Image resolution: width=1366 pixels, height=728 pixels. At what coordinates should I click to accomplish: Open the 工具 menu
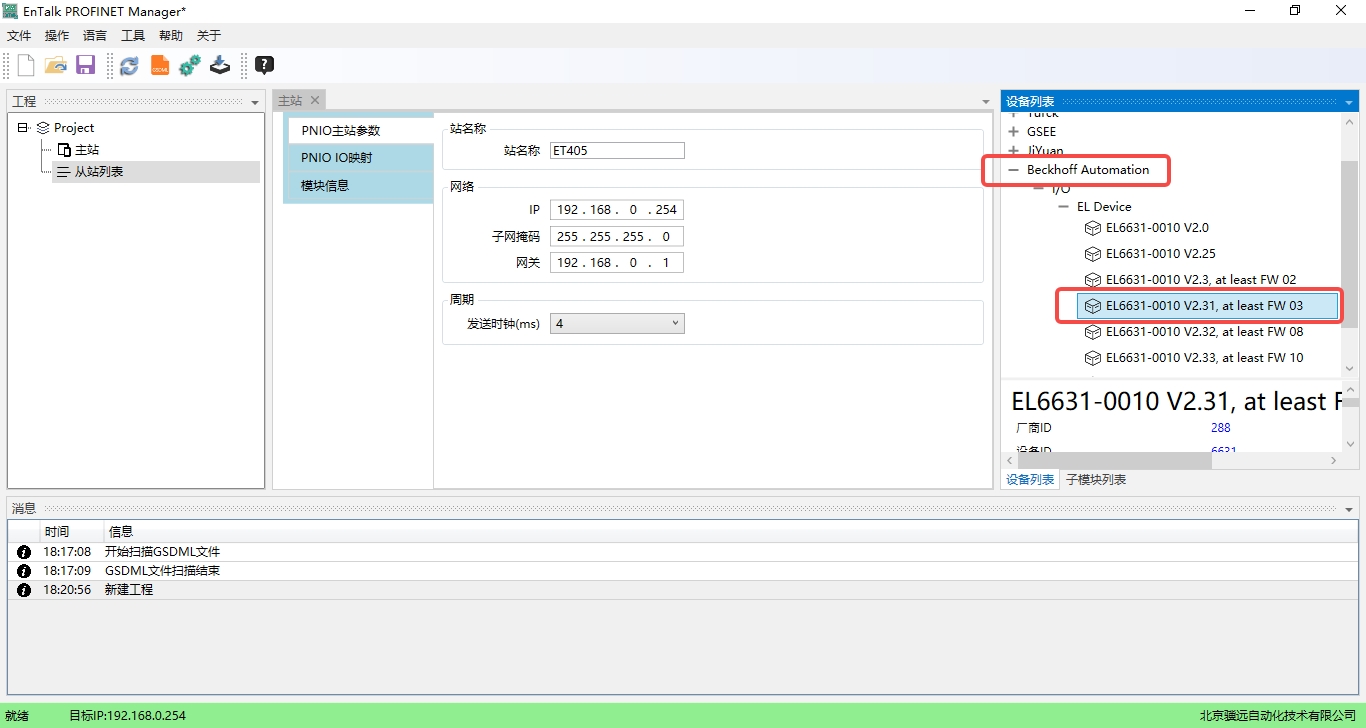tap(133, 36)
